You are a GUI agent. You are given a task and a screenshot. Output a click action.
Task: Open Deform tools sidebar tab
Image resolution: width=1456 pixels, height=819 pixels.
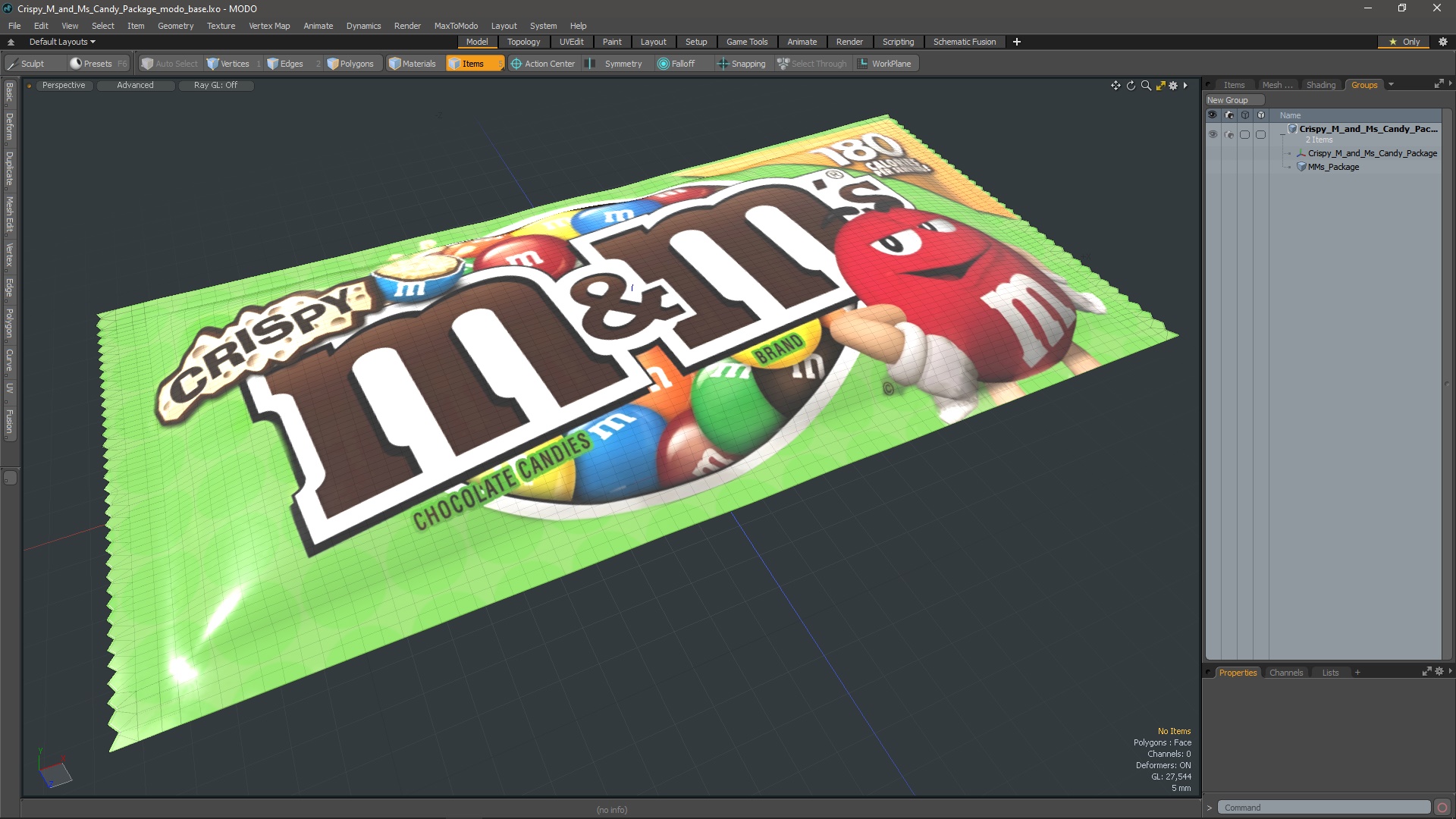(9, 127)
